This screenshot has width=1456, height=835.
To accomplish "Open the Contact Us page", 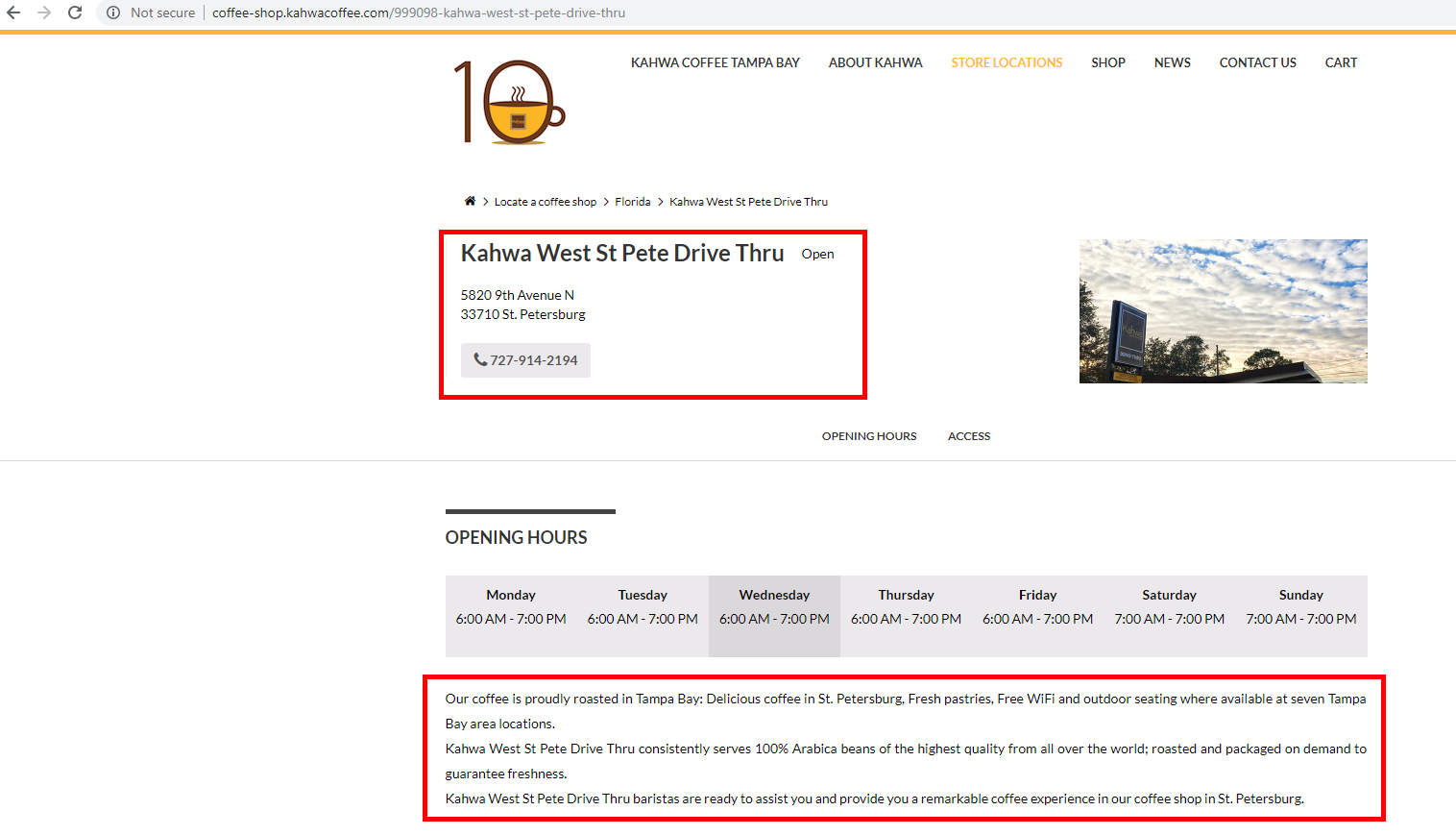I will 1257,62.
